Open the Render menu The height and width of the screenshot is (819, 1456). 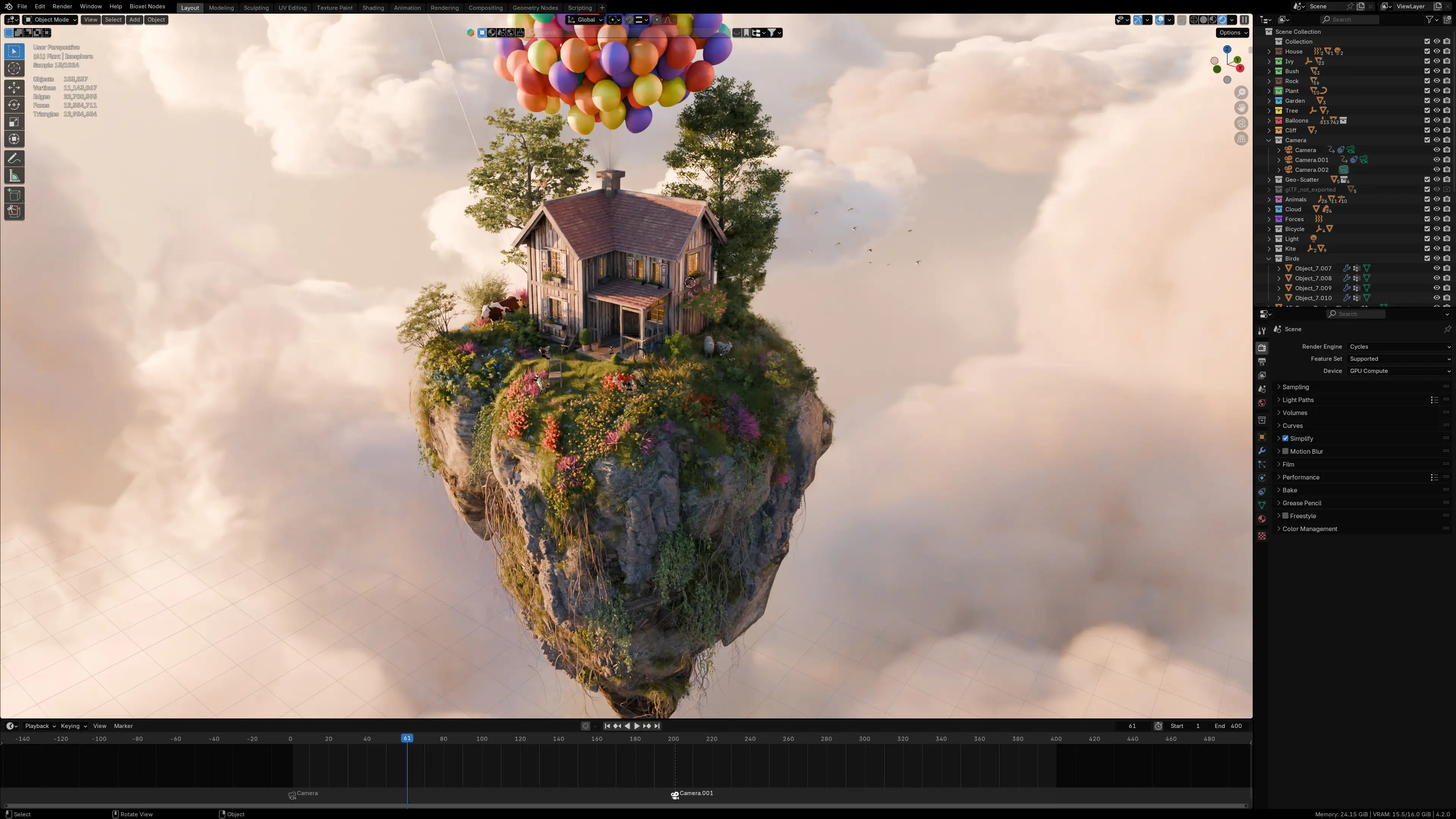point(62,6)
